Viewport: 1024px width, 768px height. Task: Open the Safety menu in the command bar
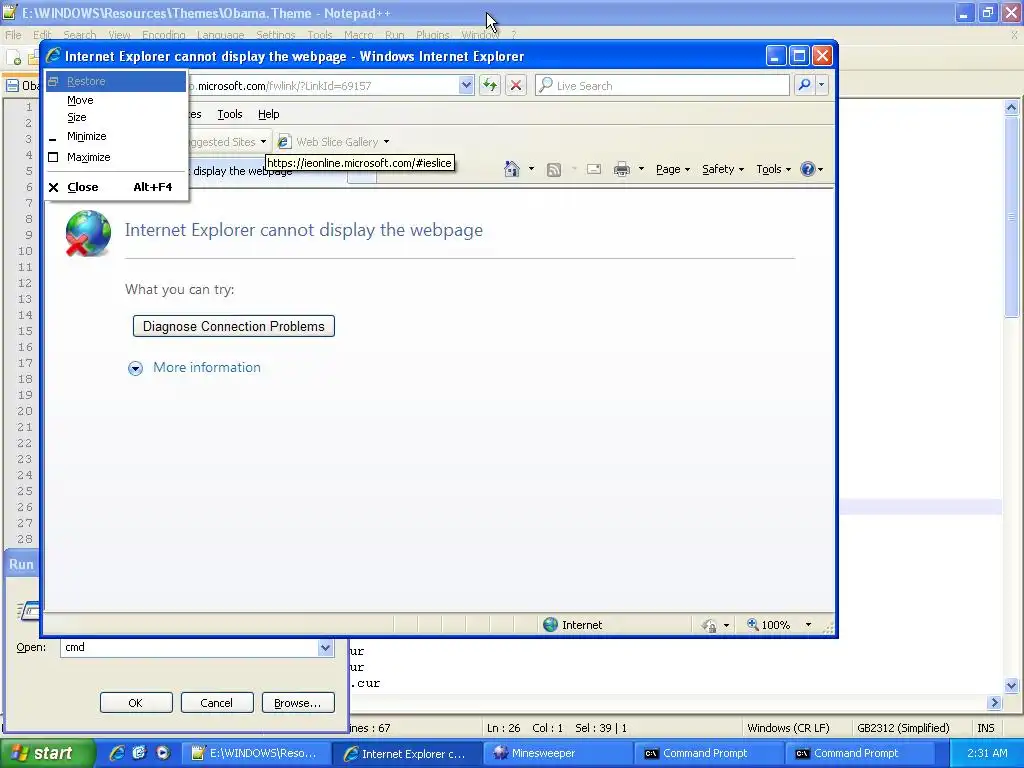tap(723, 169)
